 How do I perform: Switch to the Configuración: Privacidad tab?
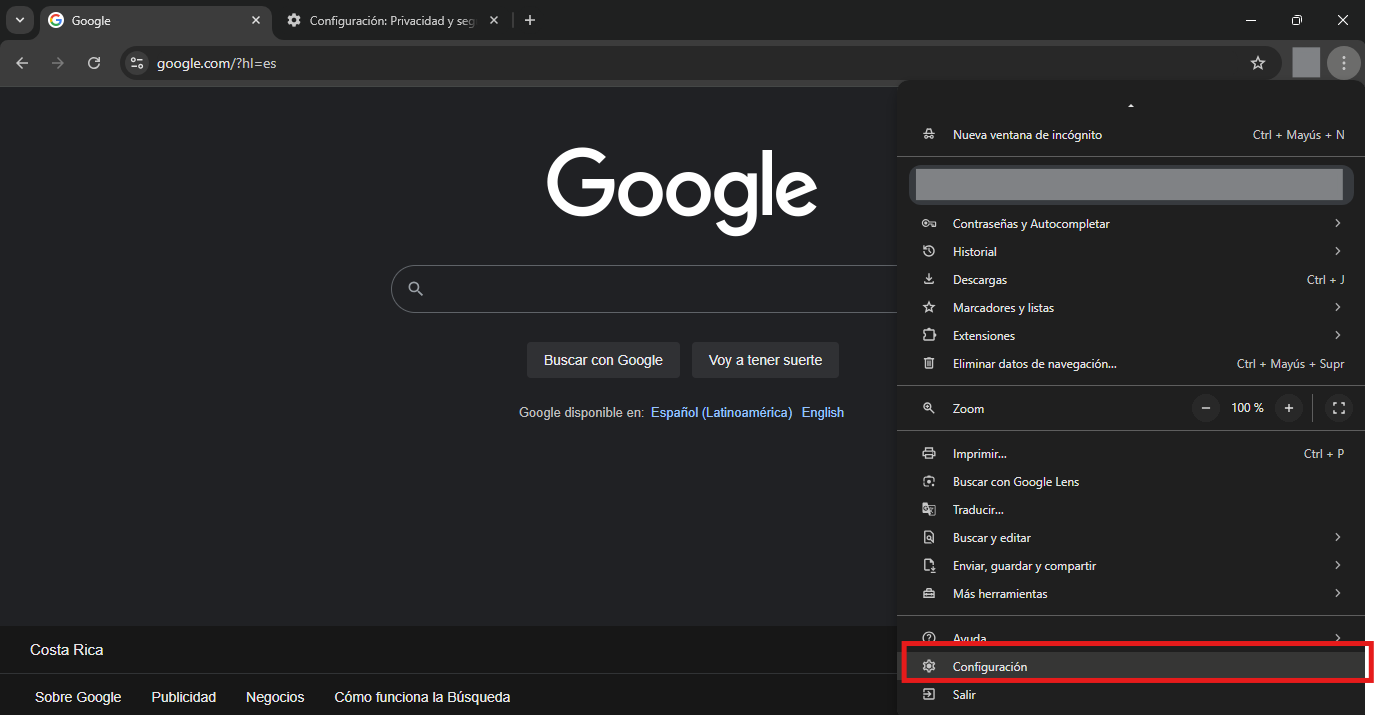392,20
